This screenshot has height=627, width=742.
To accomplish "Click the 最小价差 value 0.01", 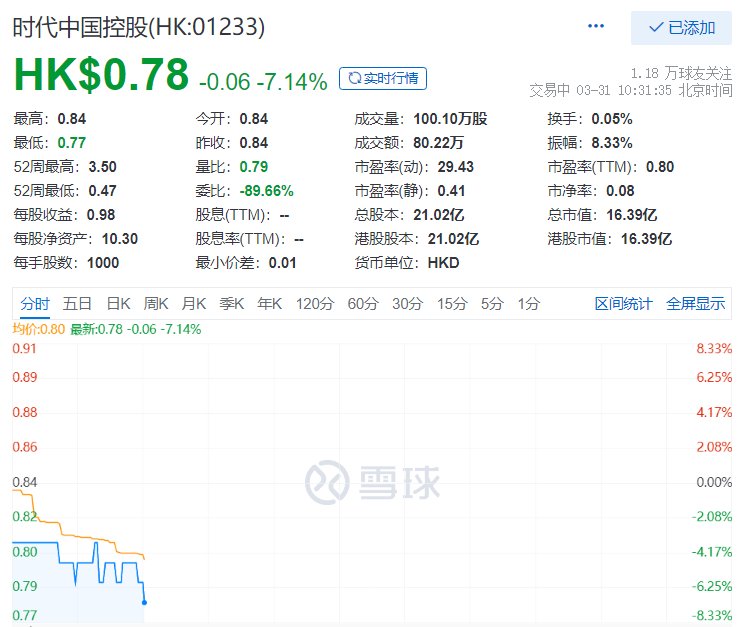I will click(x=283, y=263).
